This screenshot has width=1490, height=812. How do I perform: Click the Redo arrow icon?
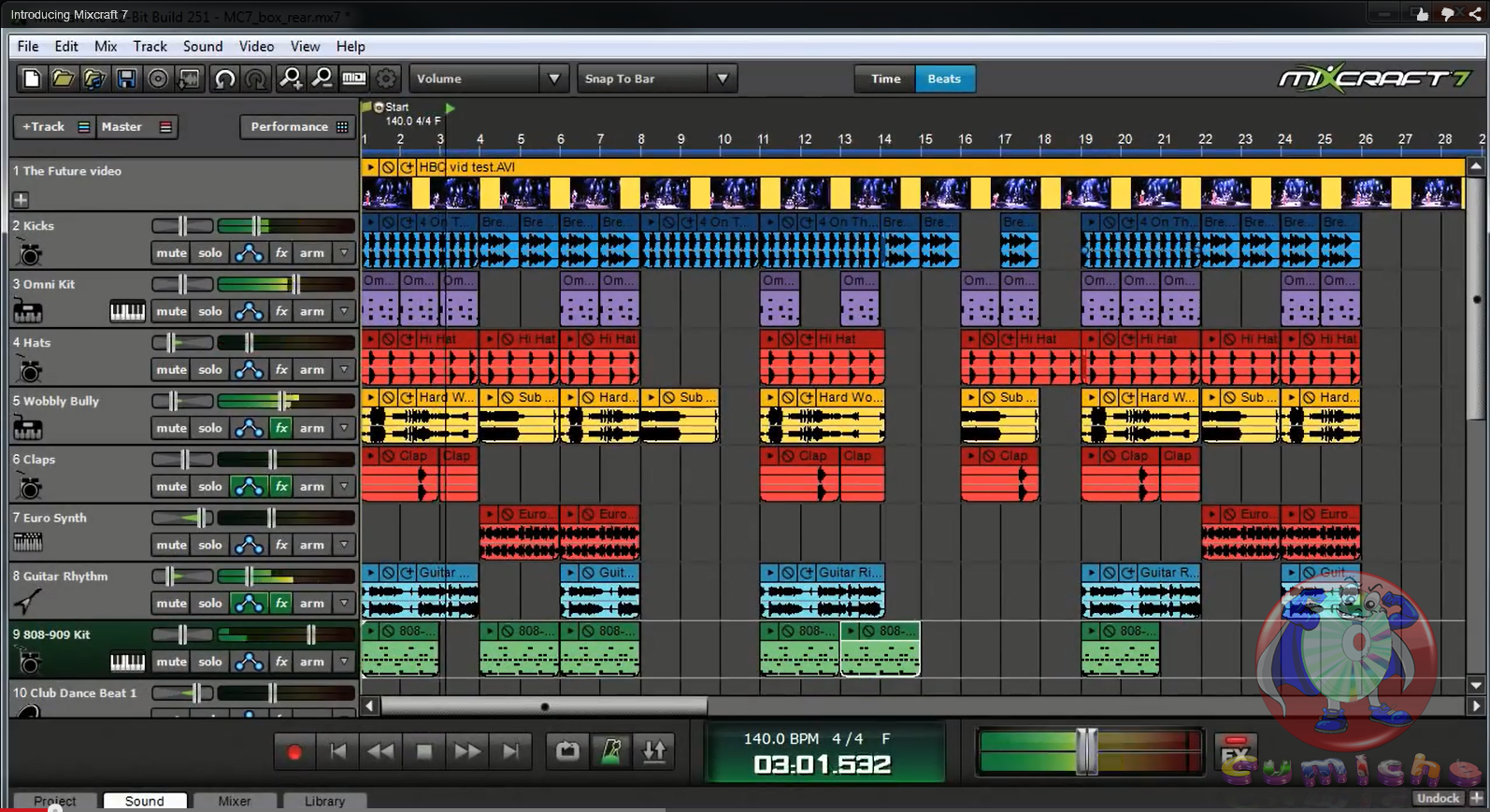click(x=256, y=78)
